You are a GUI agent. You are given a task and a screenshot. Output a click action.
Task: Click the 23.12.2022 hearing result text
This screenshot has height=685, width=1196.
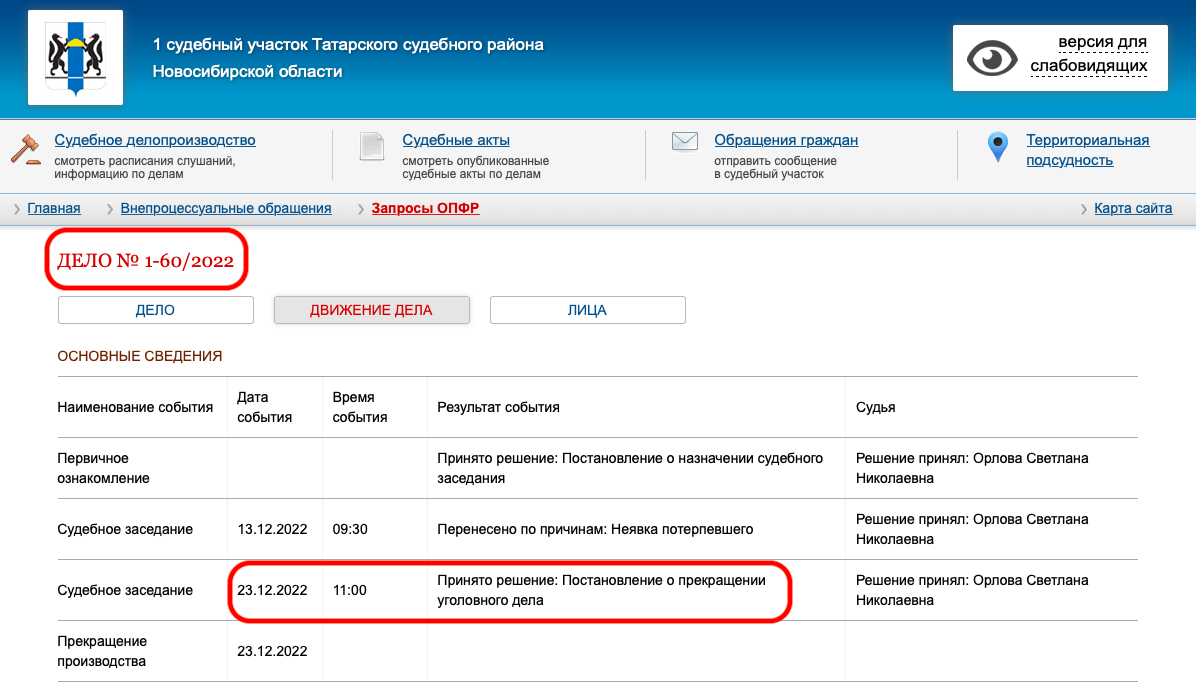click(601, 590)
